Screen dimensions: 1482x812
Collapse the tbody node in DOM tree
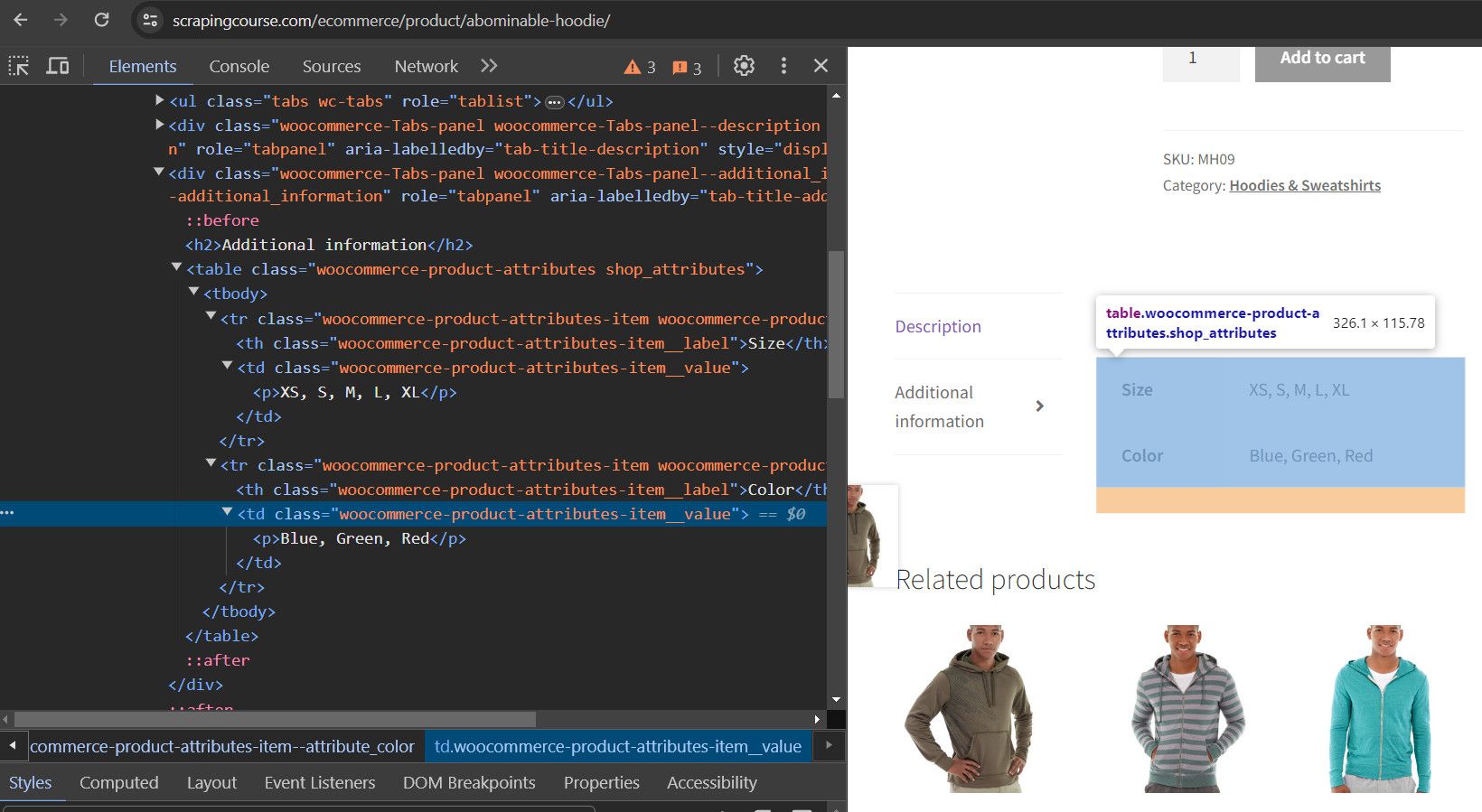pos(193,293)
